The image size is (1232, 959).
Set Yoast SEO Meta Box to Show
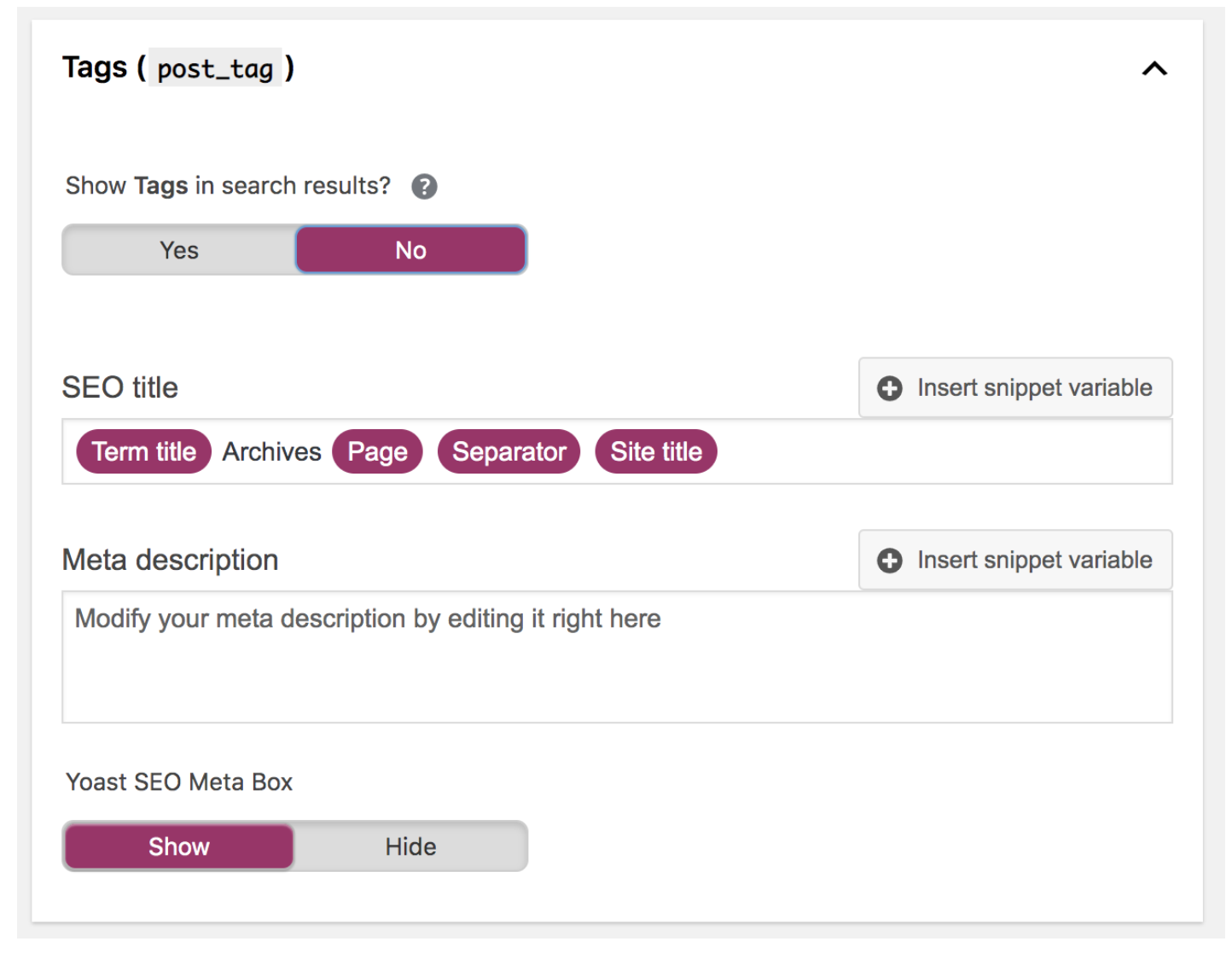pyautogui.click(x=179, y=846)
